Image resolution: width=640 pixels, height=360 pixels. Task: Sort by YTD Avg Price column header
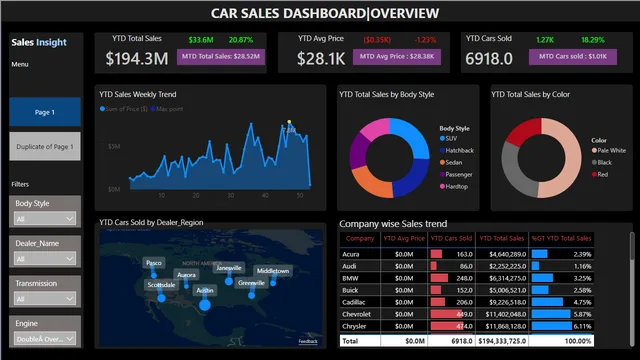[x=404, y=238]
